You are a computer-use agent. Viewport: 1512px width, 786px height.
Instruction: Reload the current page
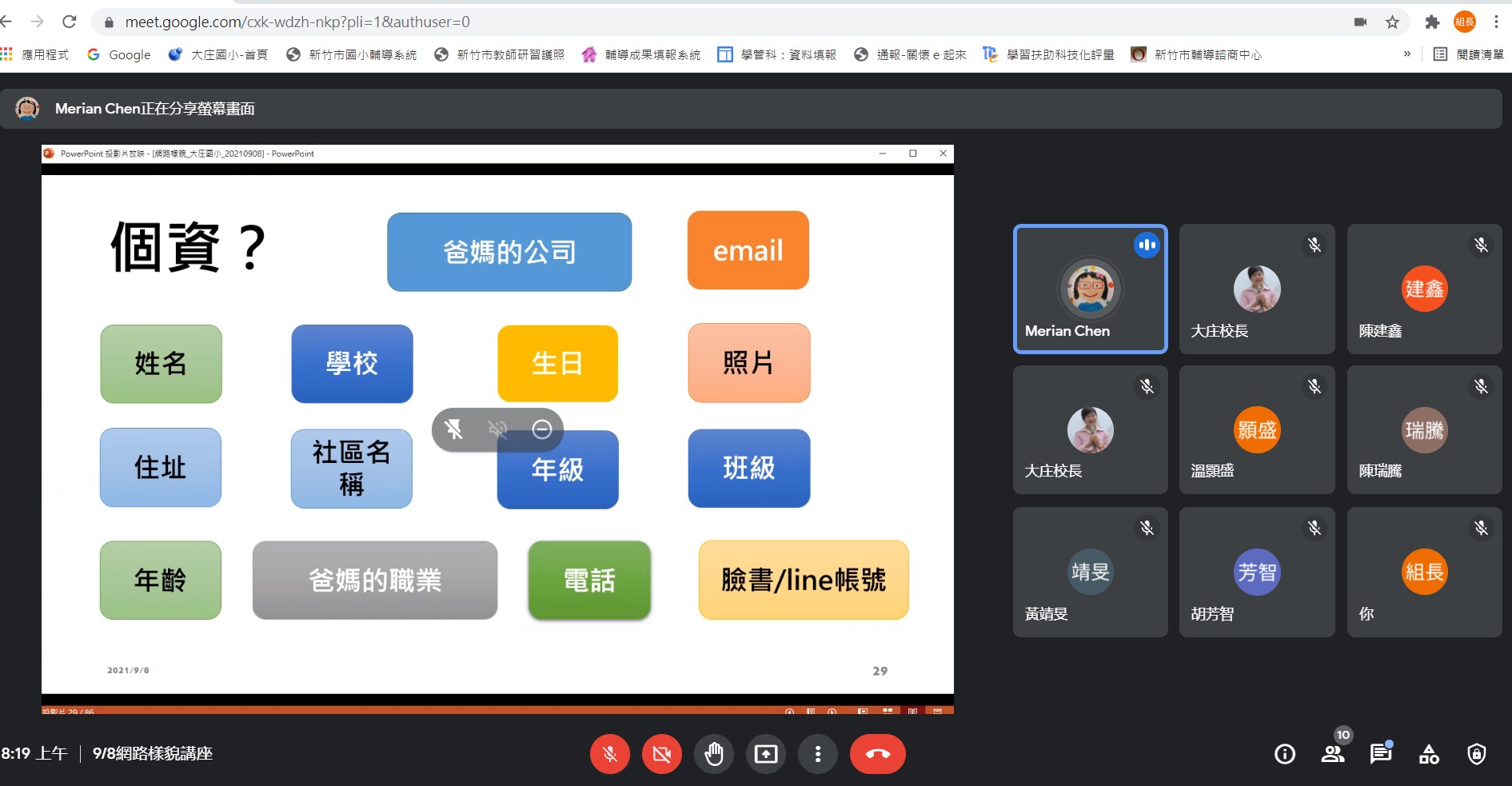(x=70, y=22)
